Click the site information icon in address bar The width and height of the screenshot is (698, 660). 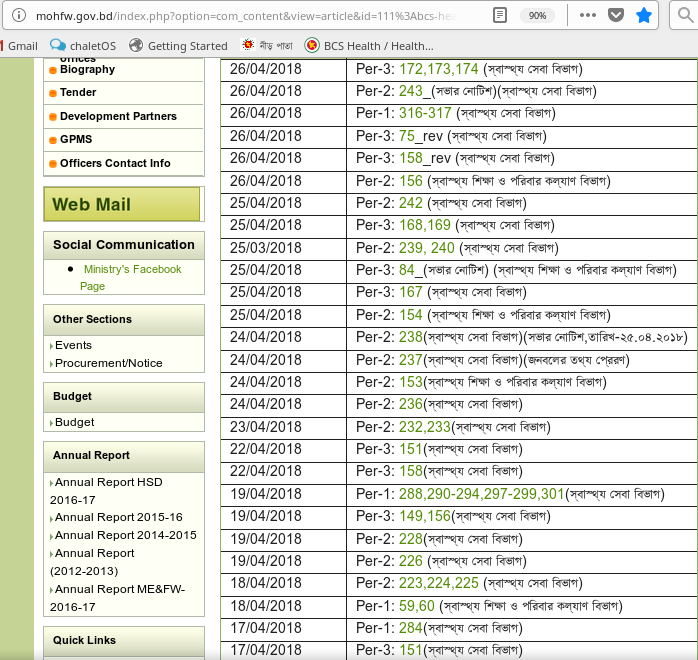(18, 16)
